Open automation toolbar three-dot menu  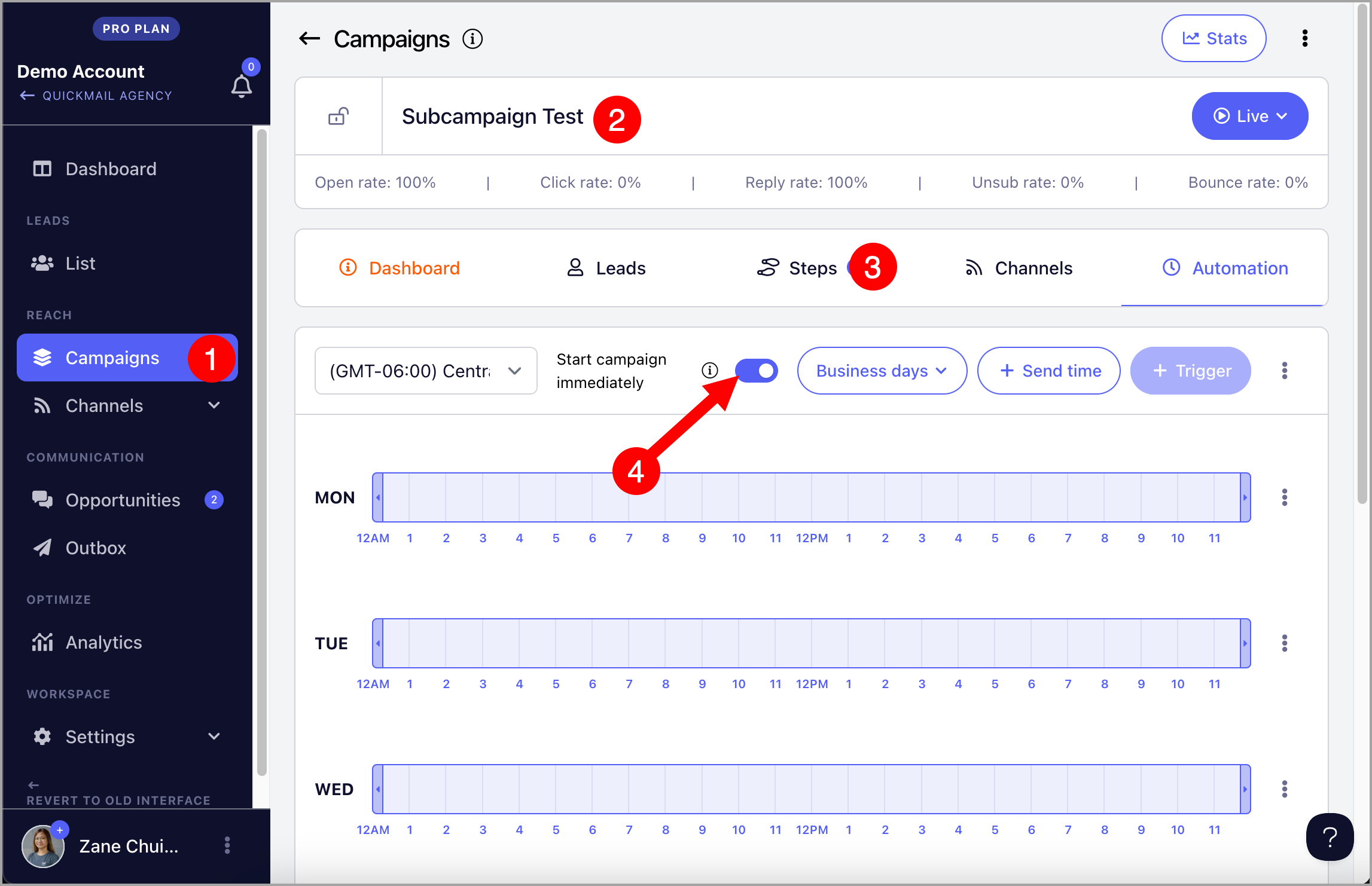pos(1284,371)
